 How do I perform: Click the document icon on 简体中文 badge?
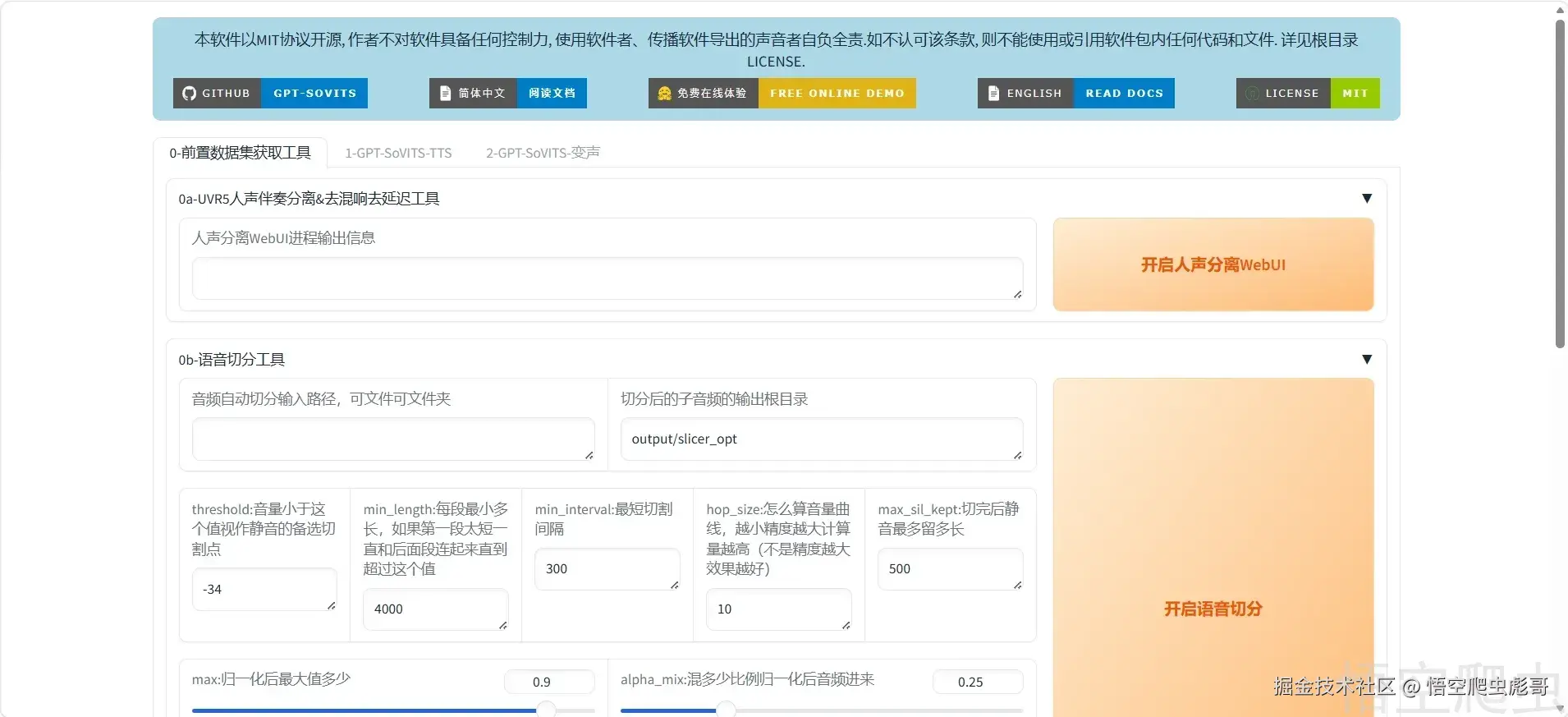click(x=445, y=94)
